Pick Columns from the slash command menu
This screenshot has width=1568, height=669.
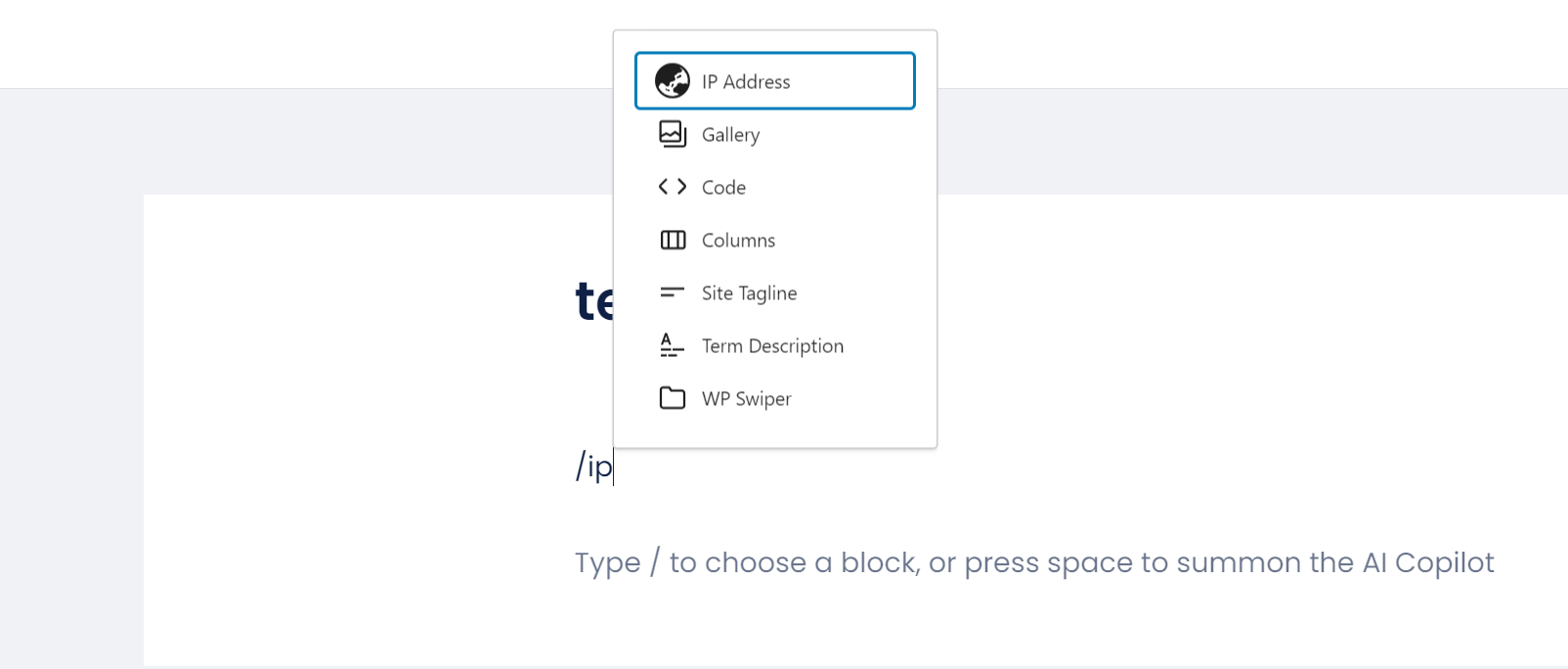coord(775,240)
